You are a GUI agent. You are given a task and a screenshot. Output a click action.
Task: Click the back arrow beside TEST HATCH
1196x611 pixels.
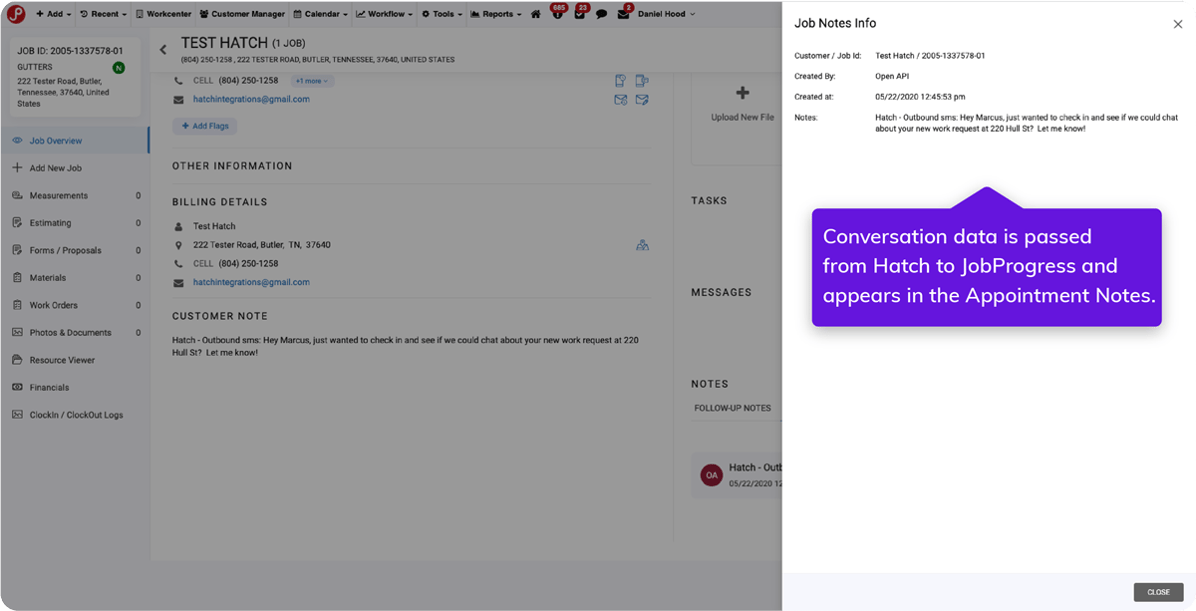pyautogui.click(x=164, y=50)
